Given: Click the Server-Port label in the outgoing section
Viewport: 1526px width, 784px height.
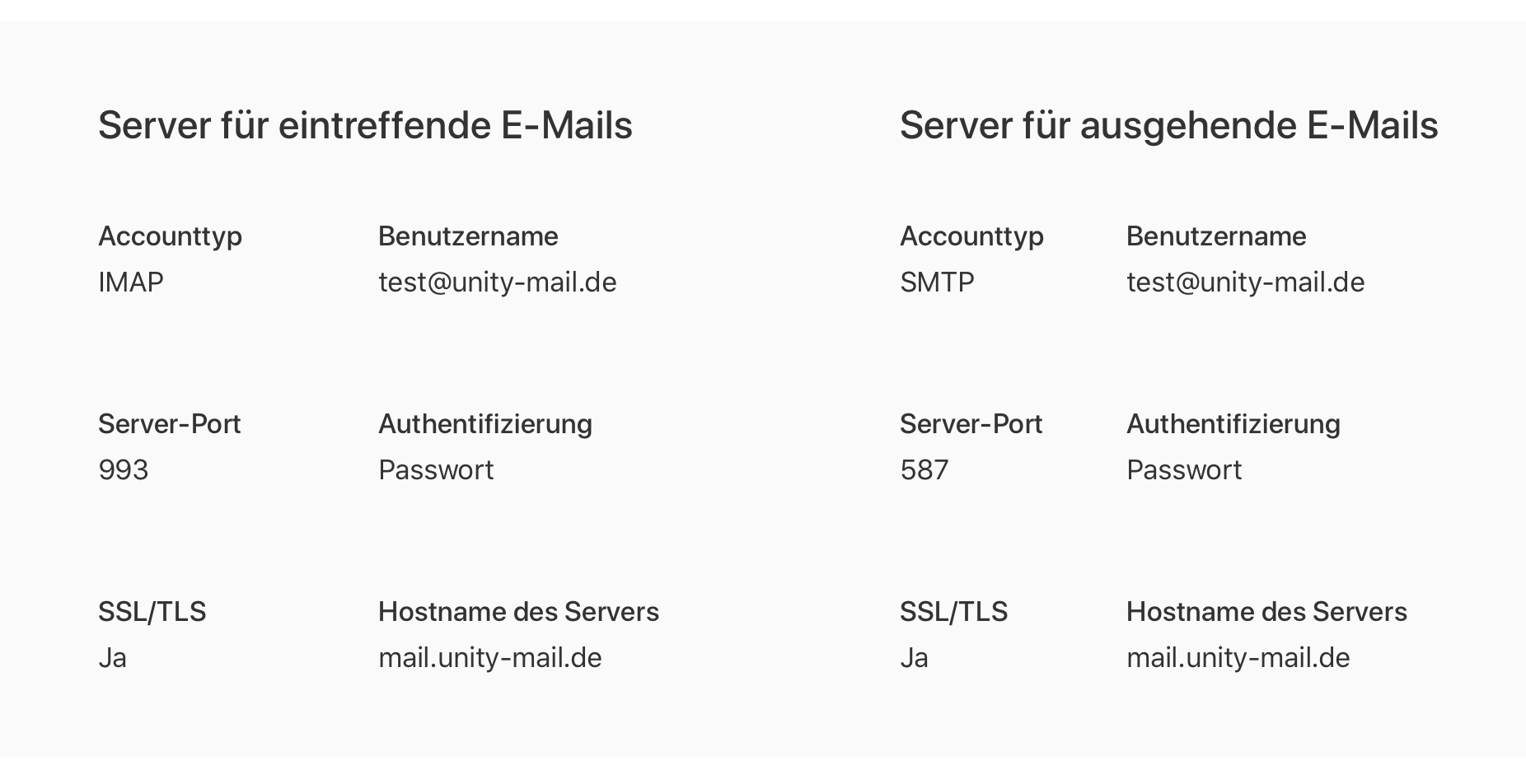Looking at the screenshot, I should point(971,424).
